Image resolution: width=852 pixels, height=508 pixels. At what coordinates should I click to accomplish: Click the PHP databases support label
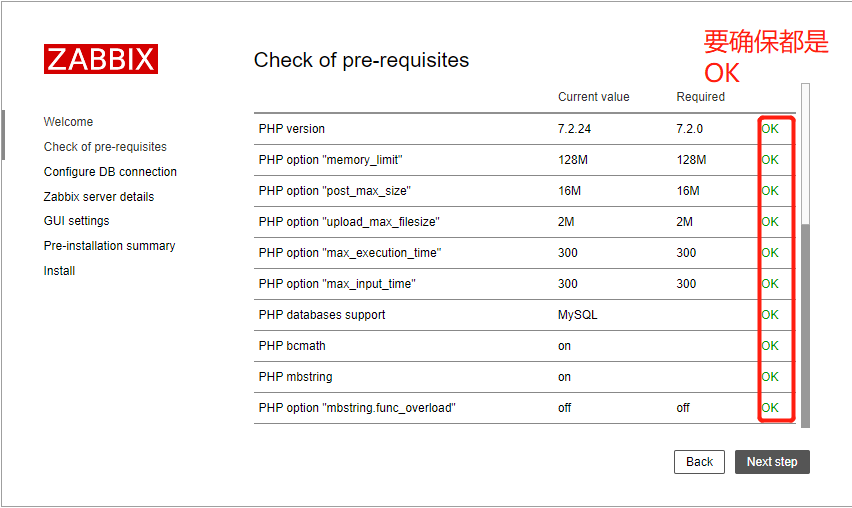[x=321, y=315]
